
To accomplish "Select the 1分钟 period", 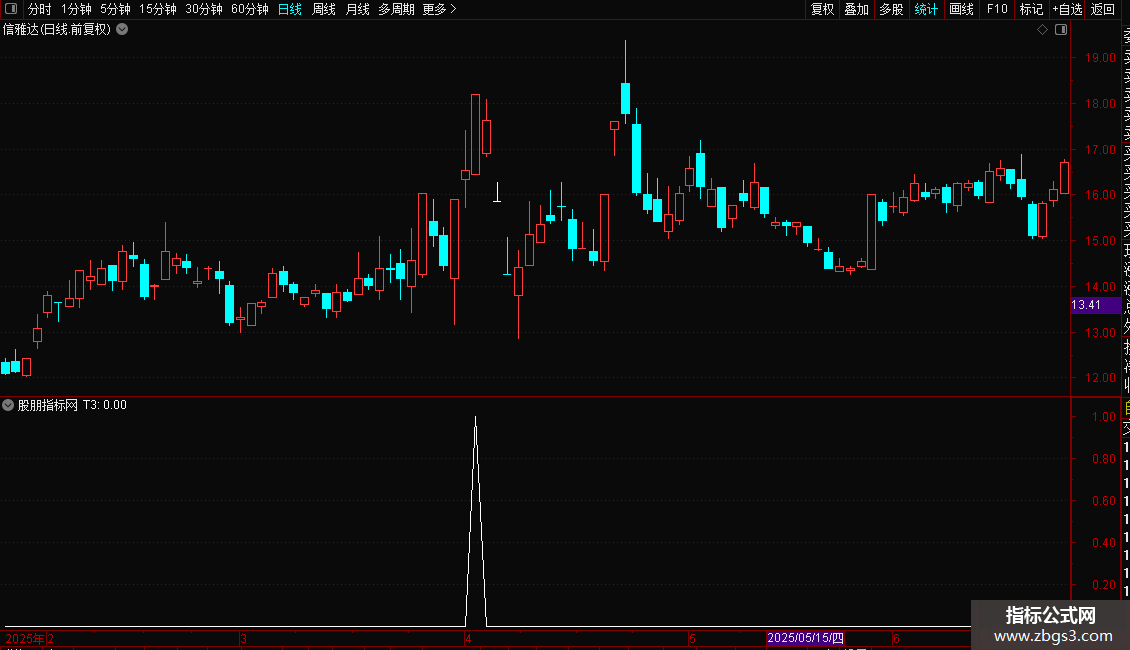I will click(76, 9).
